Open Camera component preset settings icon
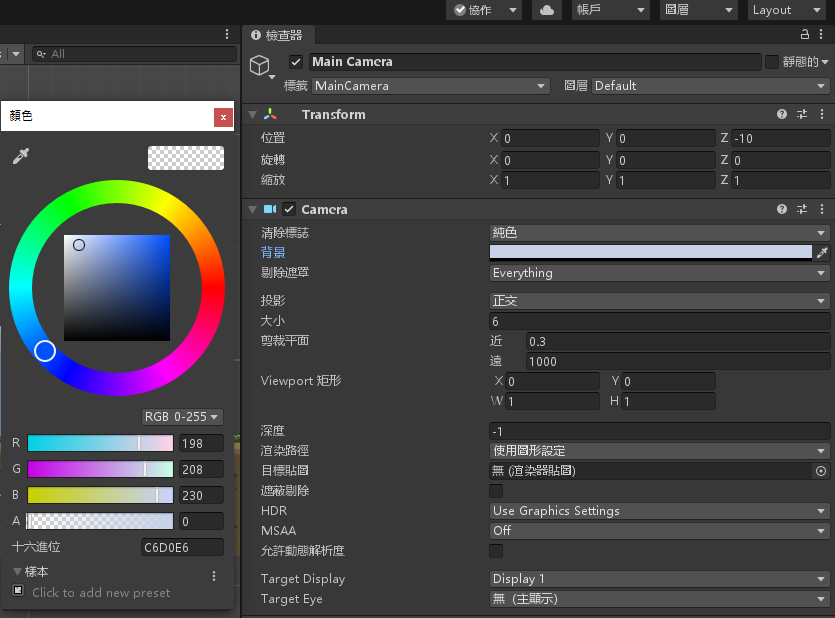 click(x=802, y=210)
